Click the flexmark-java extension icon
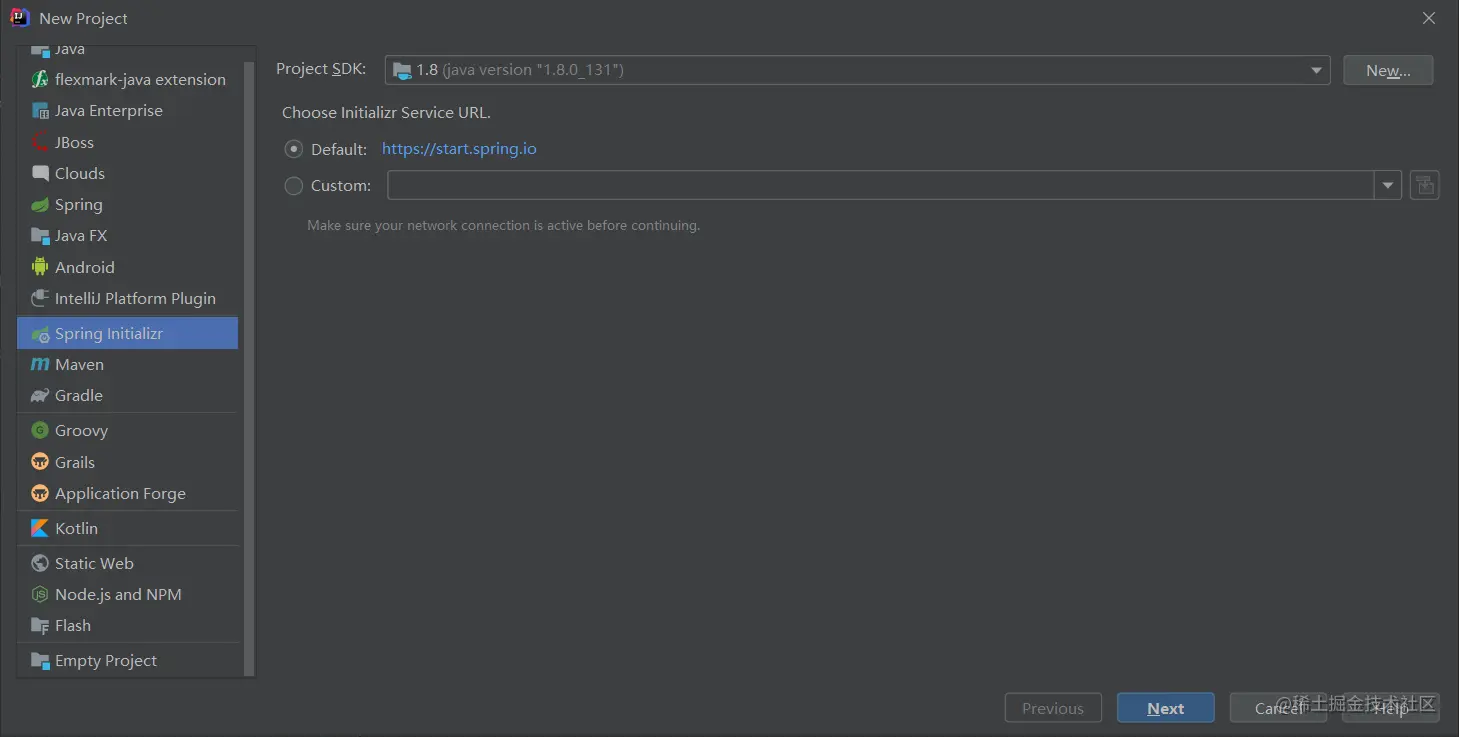This screenshot has height=737, width=1459. click(40, 79)
